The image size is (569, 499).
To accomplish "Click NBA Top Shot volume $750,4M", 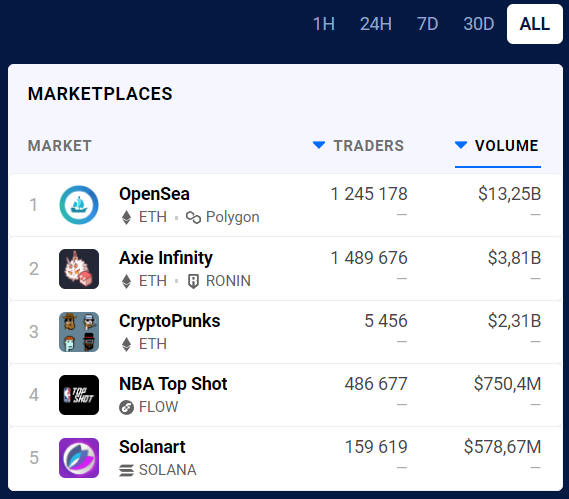I will [x=507, y=384].
